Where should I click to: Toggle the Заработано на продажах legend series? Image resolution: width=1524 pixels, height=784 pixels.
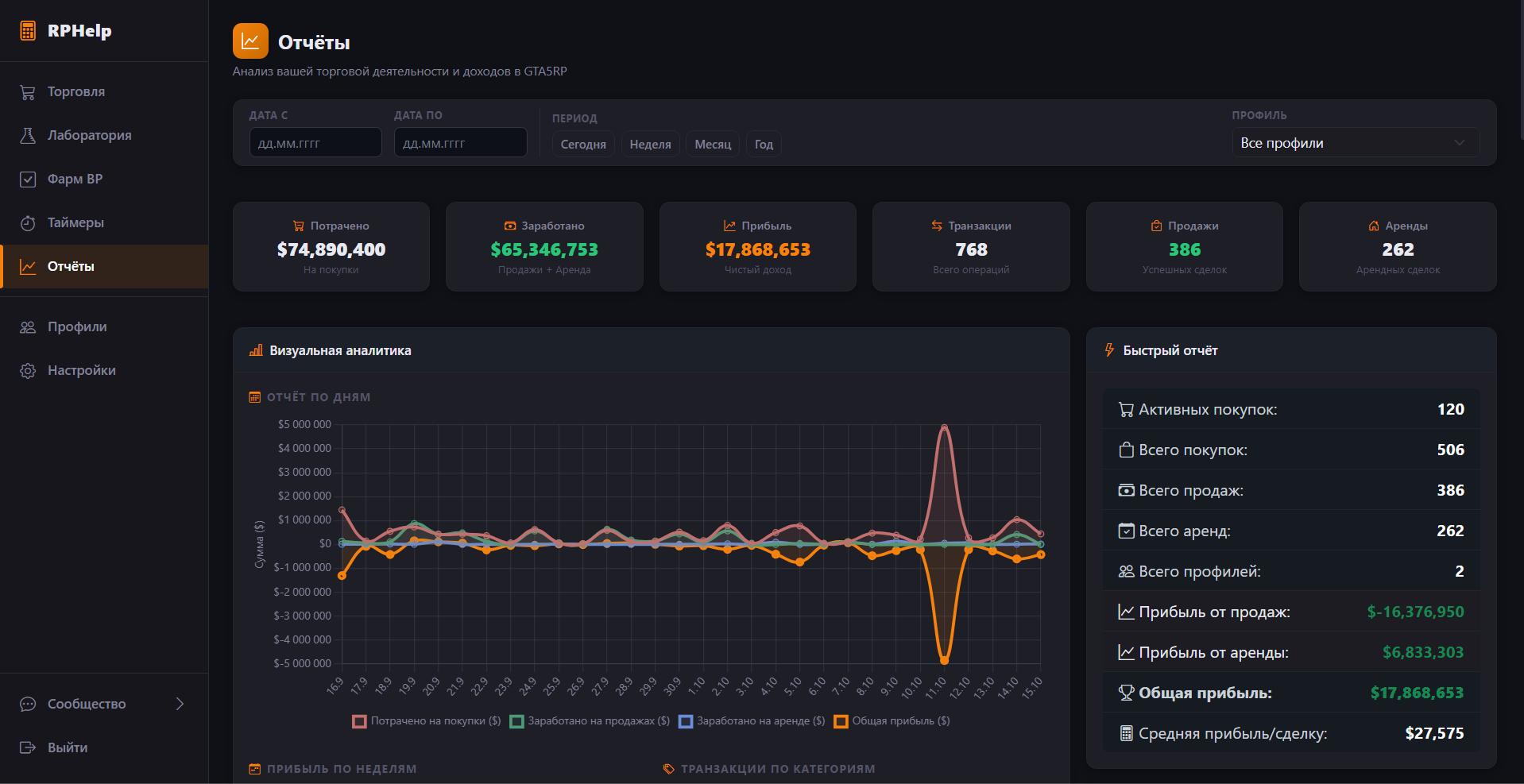tap(590, 721)
